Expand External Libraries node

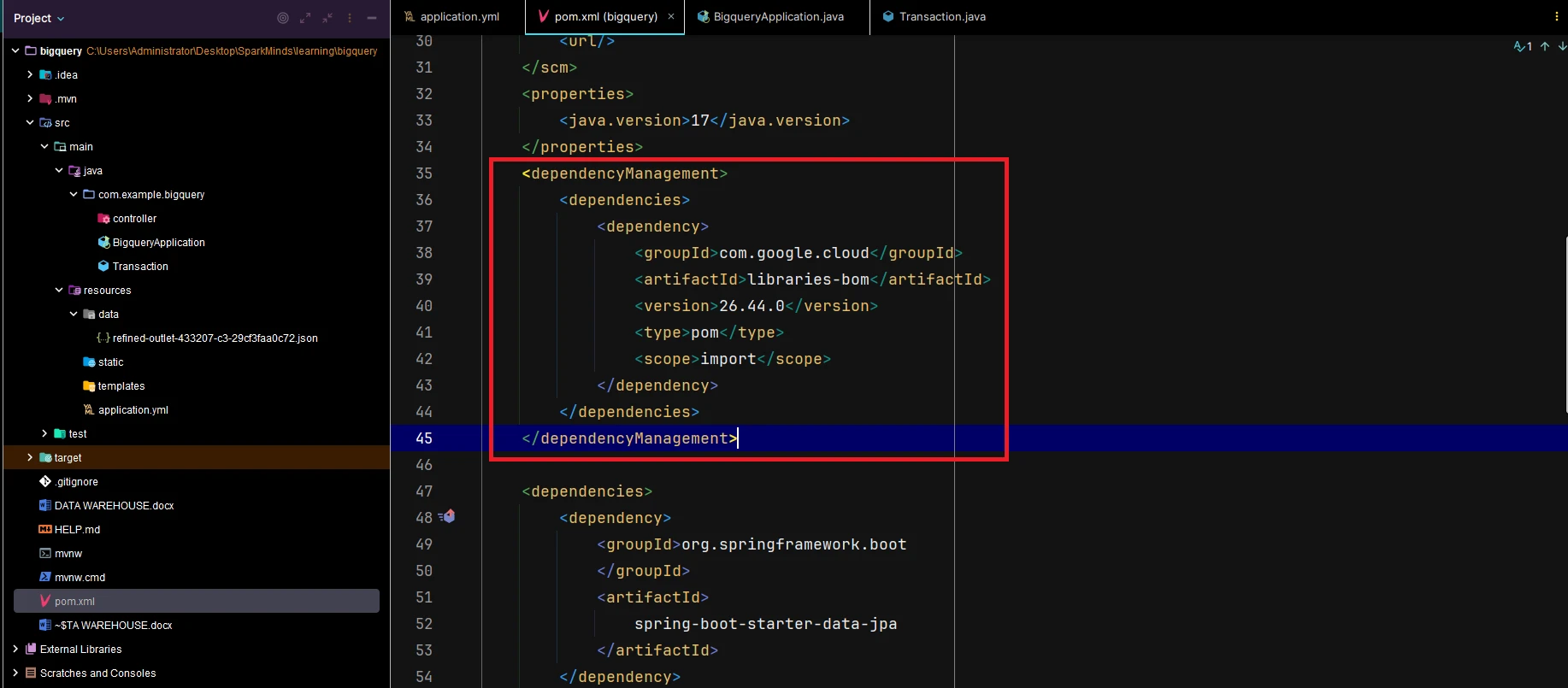[x=15, y=650]
